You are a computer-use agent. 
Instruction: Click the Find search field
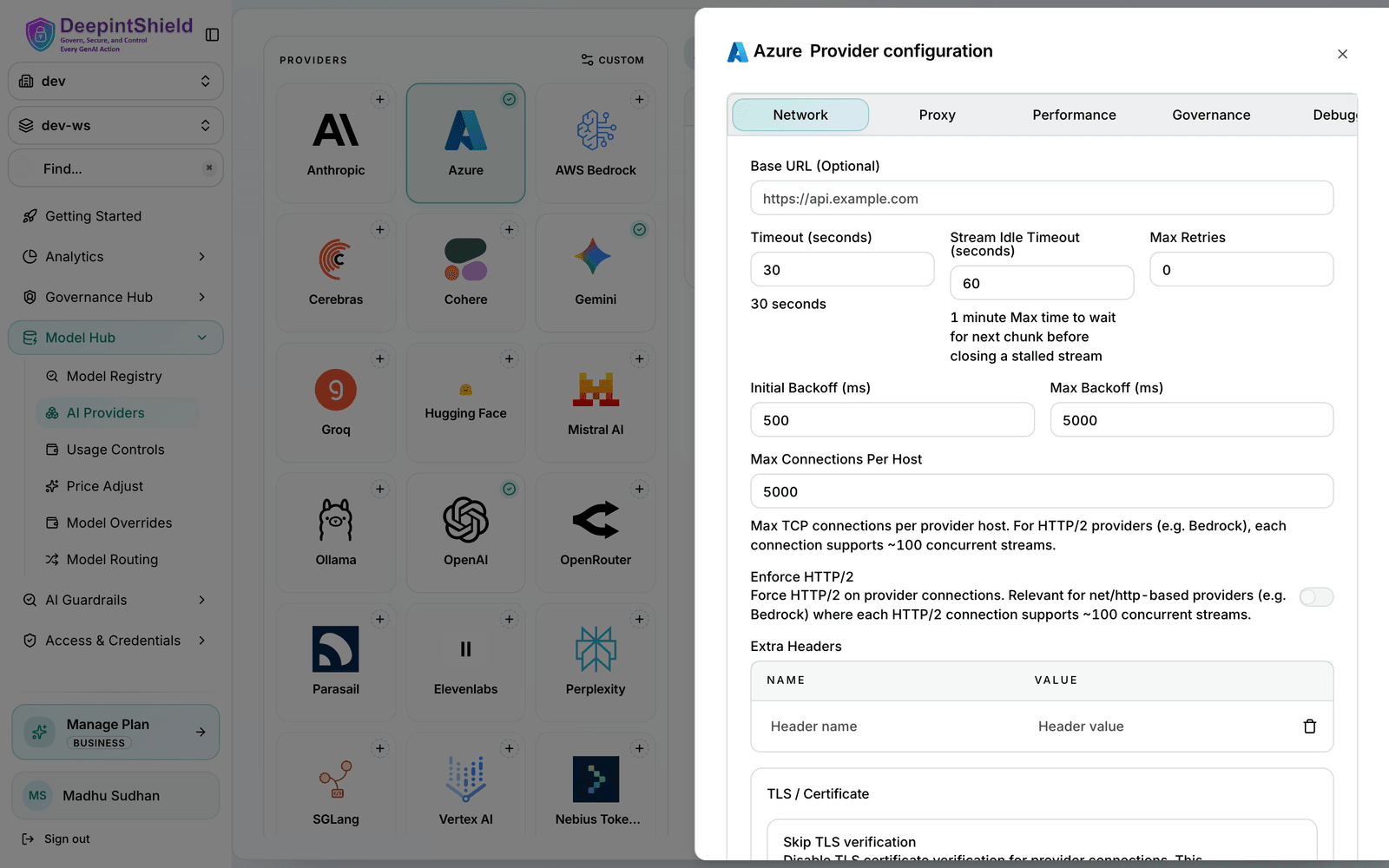[x=115, y=168]
